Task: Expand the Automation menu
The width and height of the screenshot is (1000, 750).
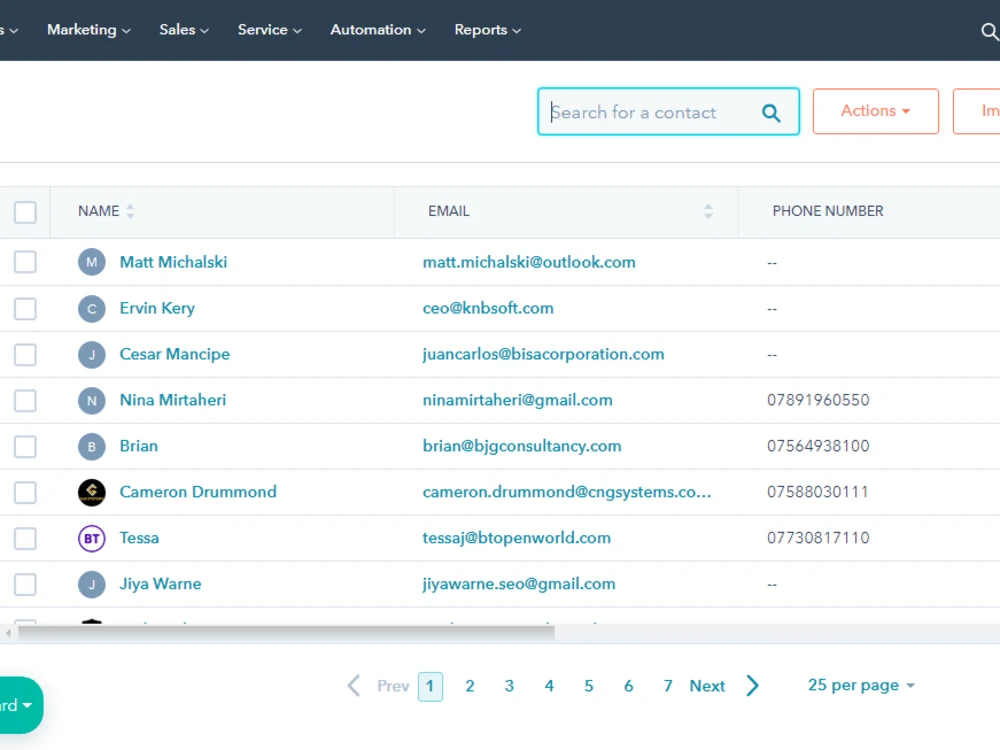Action: pyautogui.click(x=378, y=30)
